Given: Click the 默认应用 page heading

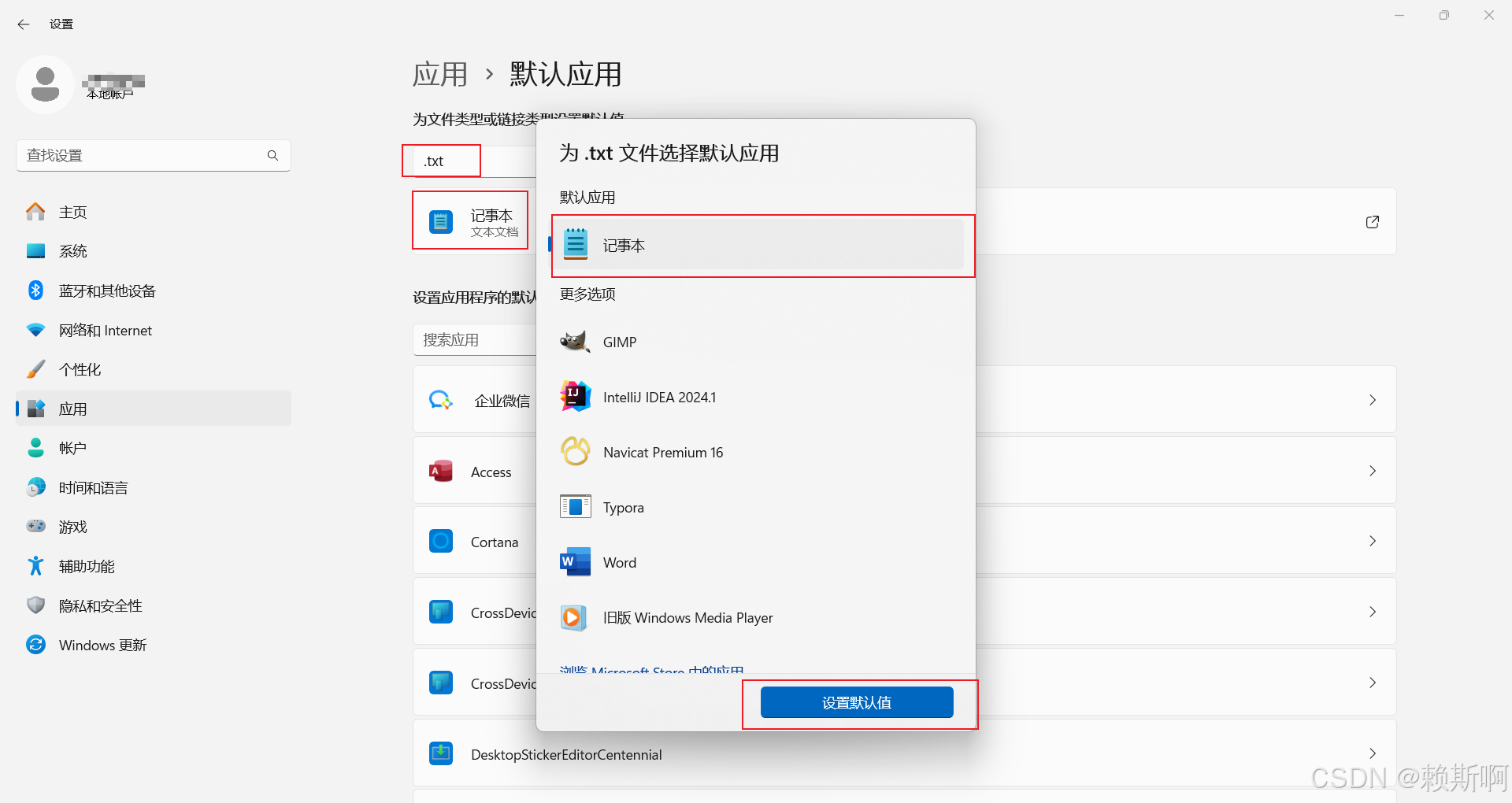Looking at the screenshot, I should pos(565,74).
